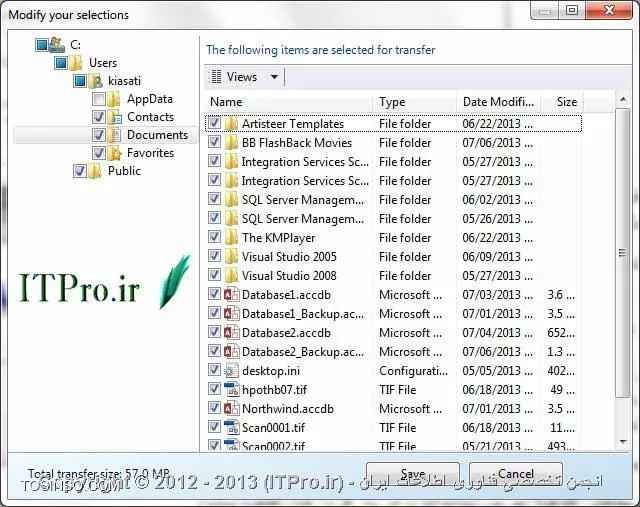Enable the AppData checkbox
Screen dimensions: 640x507
pos(99,99)
